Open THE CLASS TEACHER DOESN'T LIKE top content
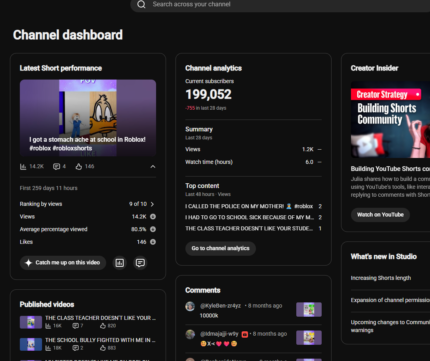 (x=249, y=228)
